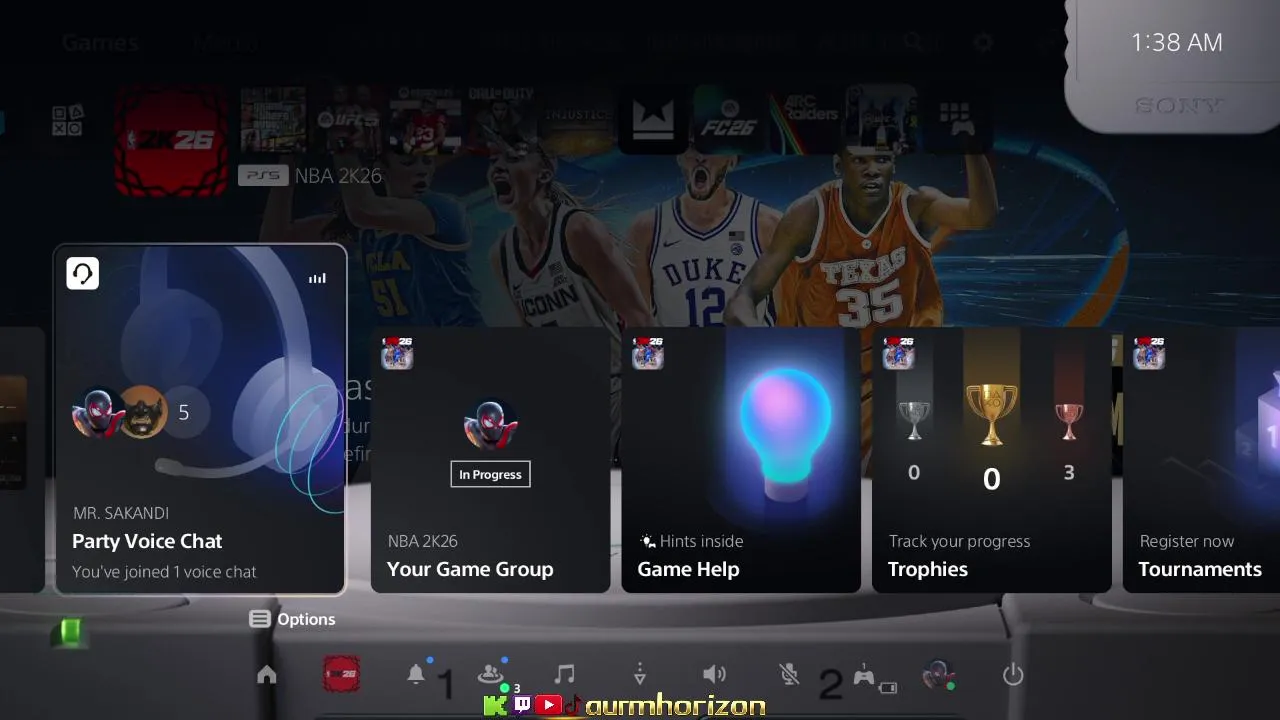Open the NBA 2K26 switcher icon
This screenshot has height=720, width=1280.
341,675
